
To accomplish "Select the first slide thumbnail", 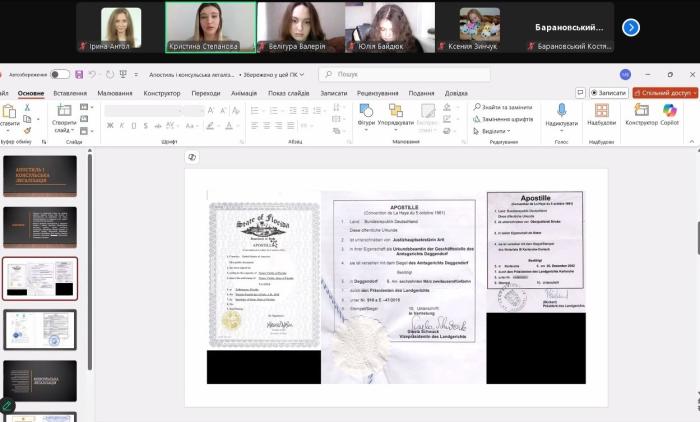I will coord(40,177).
